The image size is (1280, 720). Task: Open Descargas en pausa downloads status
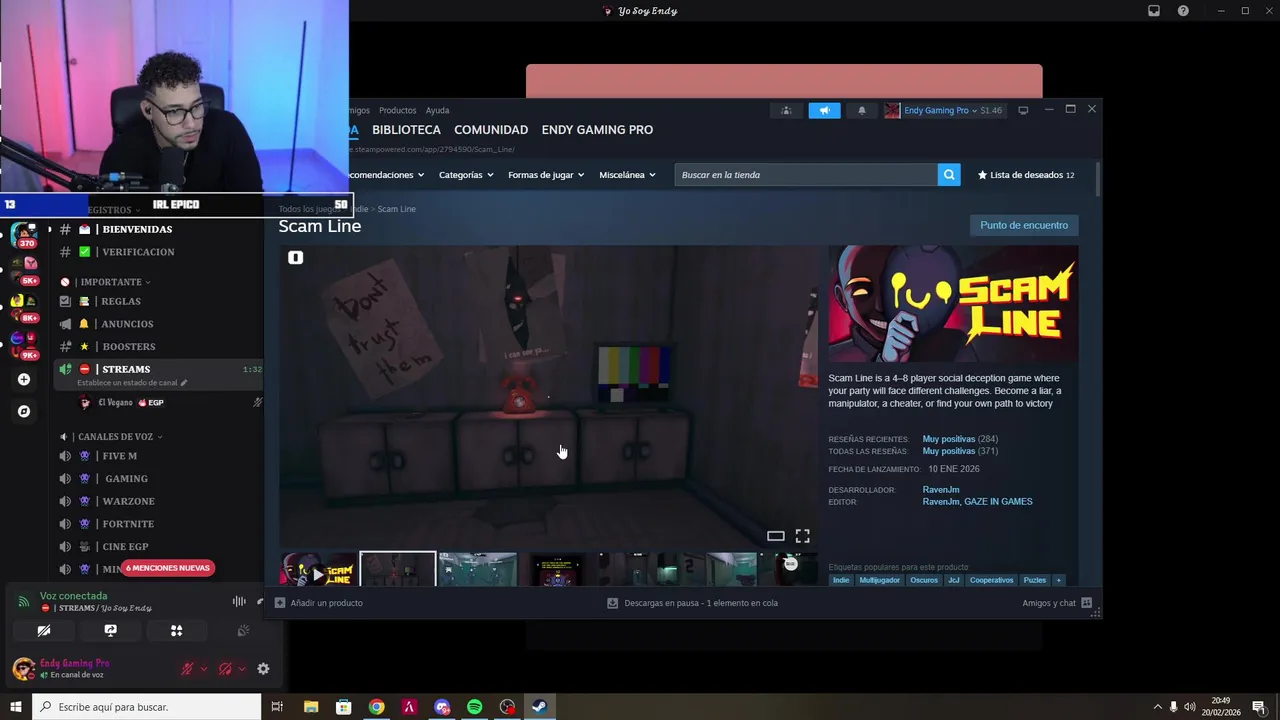point(693,603)
